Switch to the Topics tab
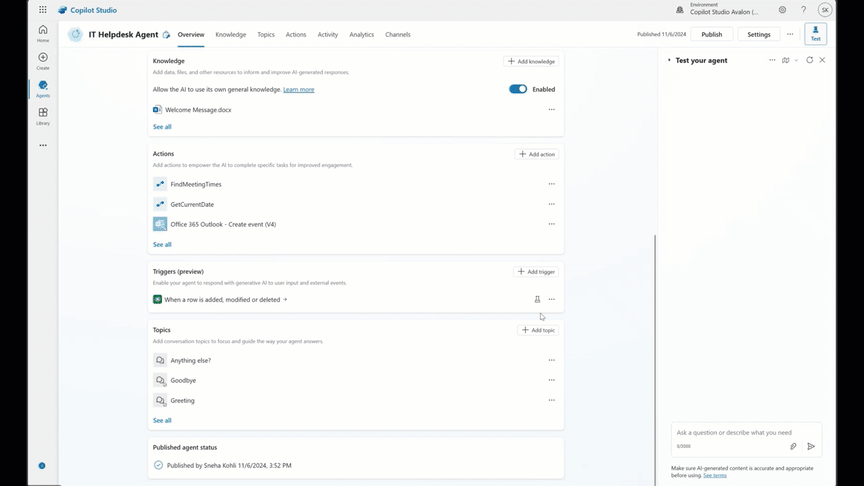 click(265, 35)
